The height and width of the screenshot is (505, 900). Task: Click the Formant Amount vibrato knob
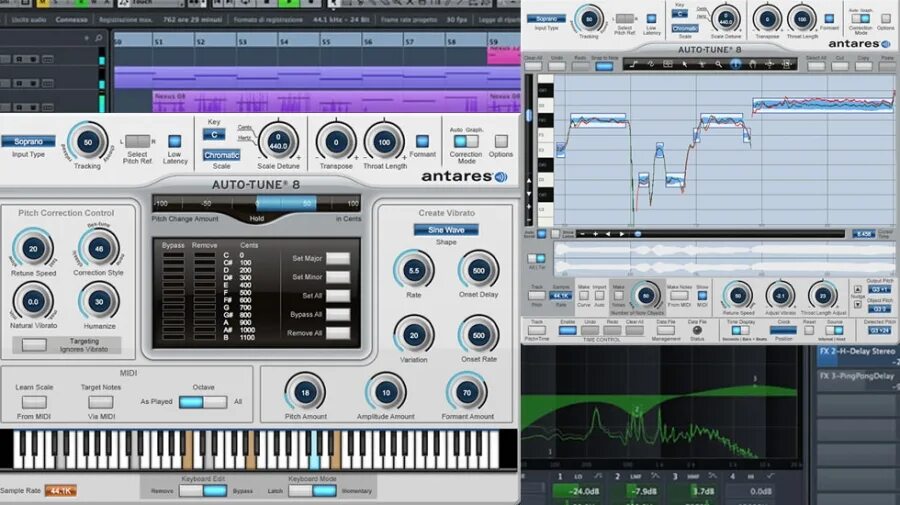pyautogui.click(x=467, y=393)
